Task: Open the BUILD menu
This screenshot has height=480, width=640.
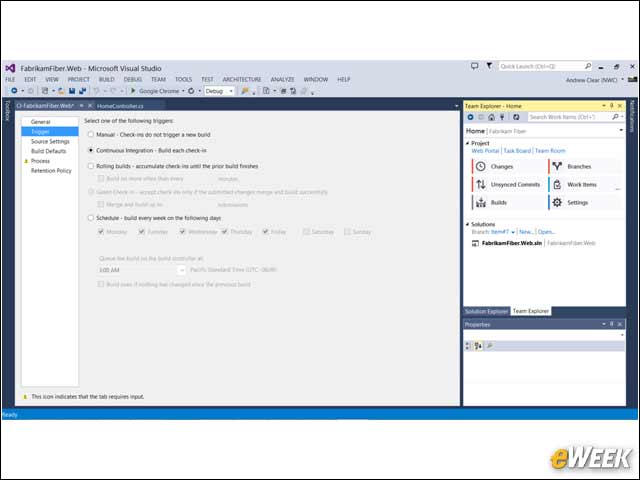Action: [x=107, y=80]
